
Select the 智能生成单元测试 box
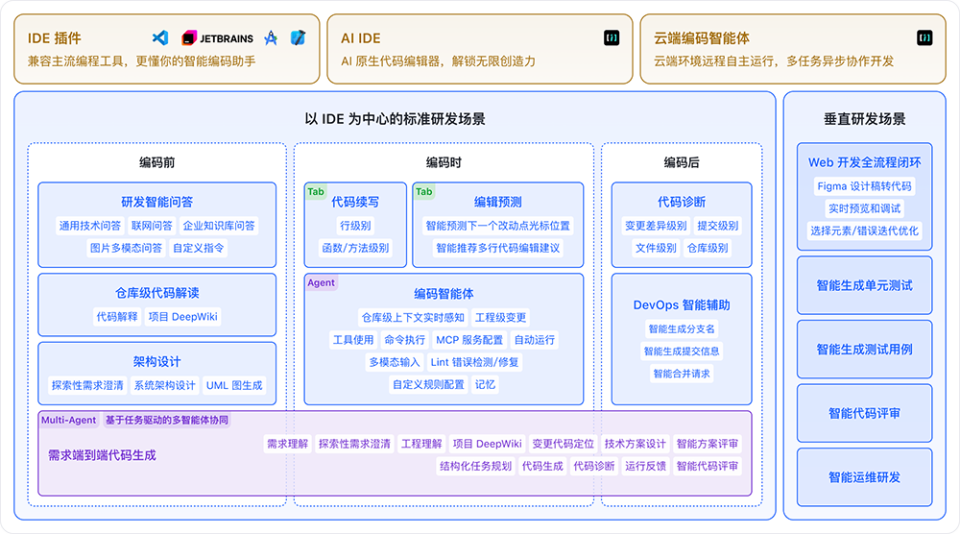(864, 285)
